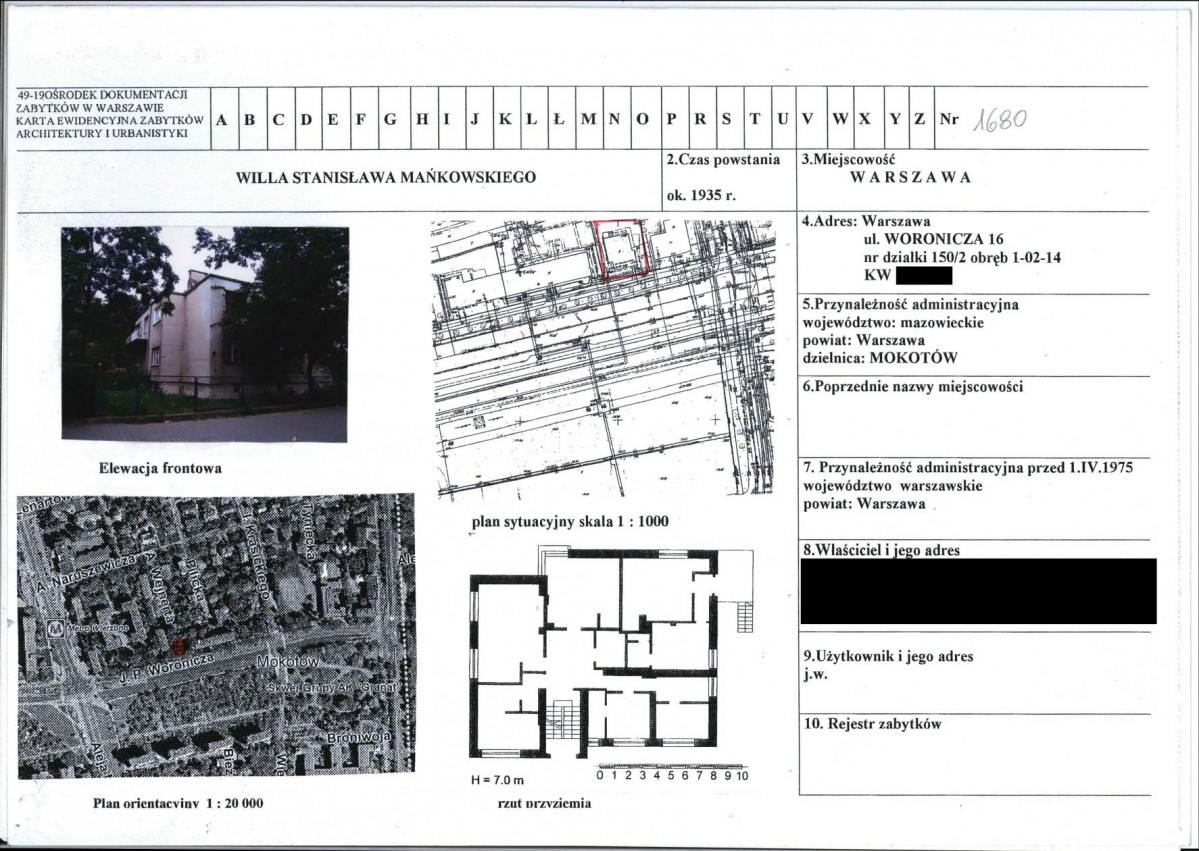
Task: Select the letter A cell in the alphabet row
Action: [x=221, y=120]
